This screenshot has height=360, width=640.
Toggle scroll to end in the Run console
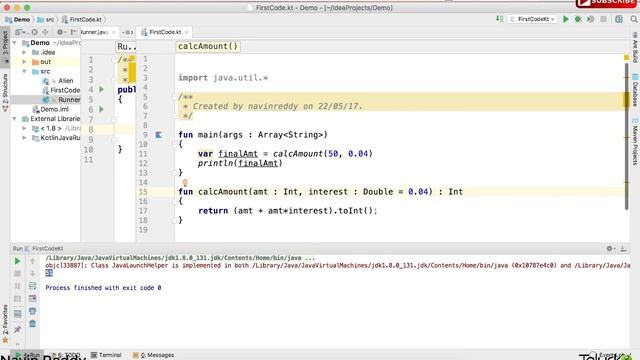click(x=33, y=299)
